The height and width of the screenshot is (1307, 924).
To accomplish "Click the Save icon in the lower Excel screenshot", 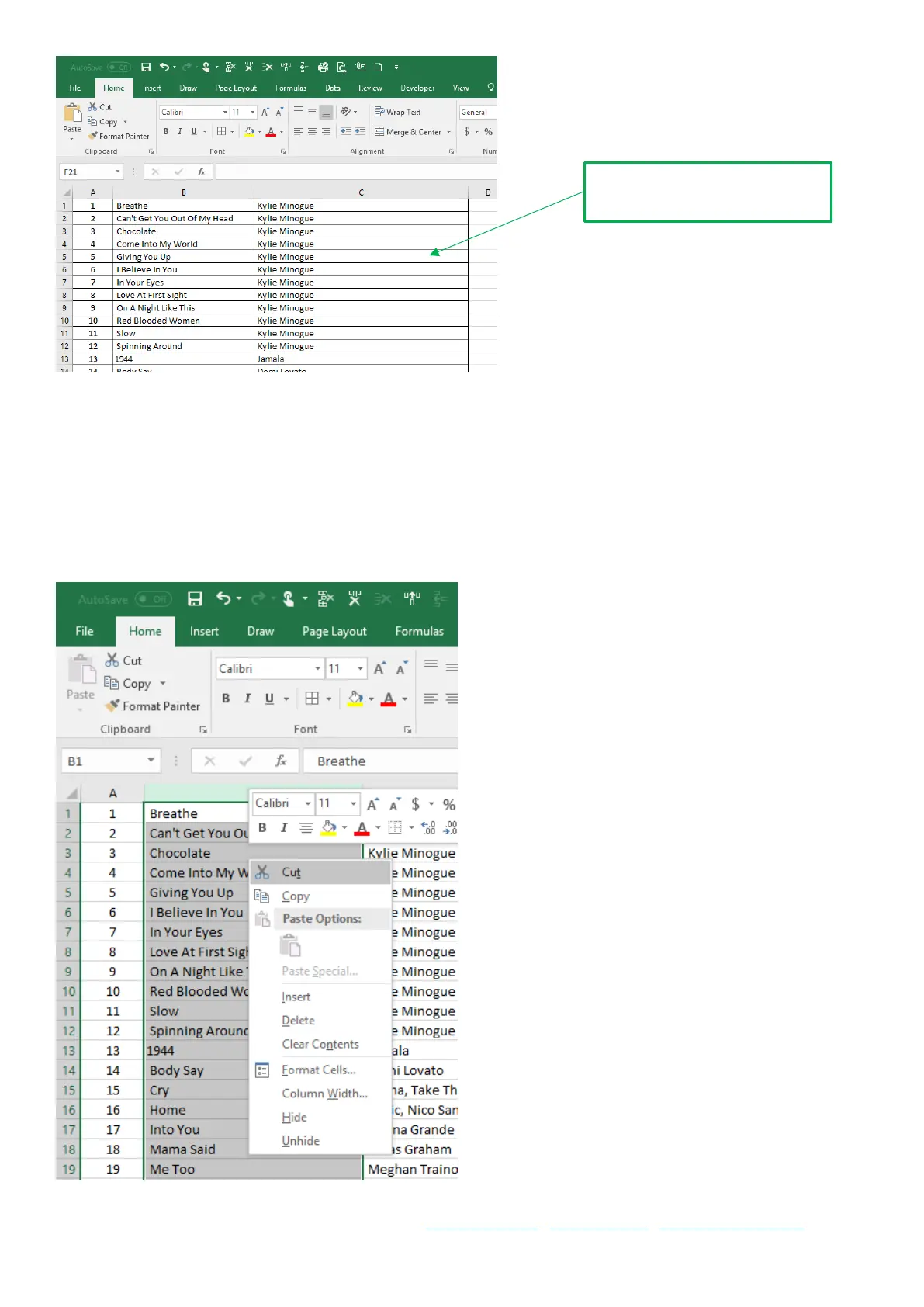I will (x=195, y=598).
